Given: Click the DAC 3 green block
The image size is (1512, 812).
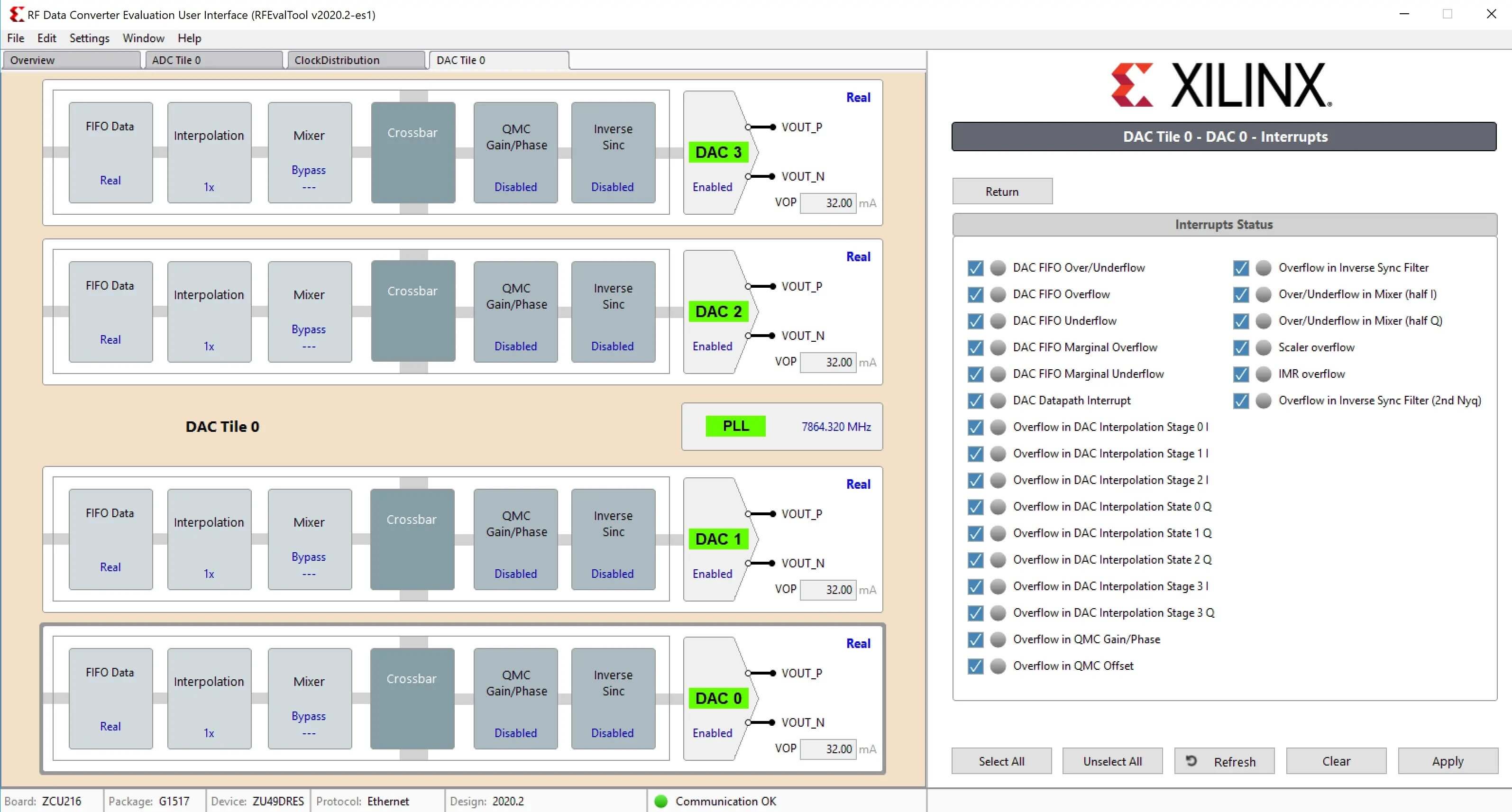Looking at the screenshot, I should (718, 152).
